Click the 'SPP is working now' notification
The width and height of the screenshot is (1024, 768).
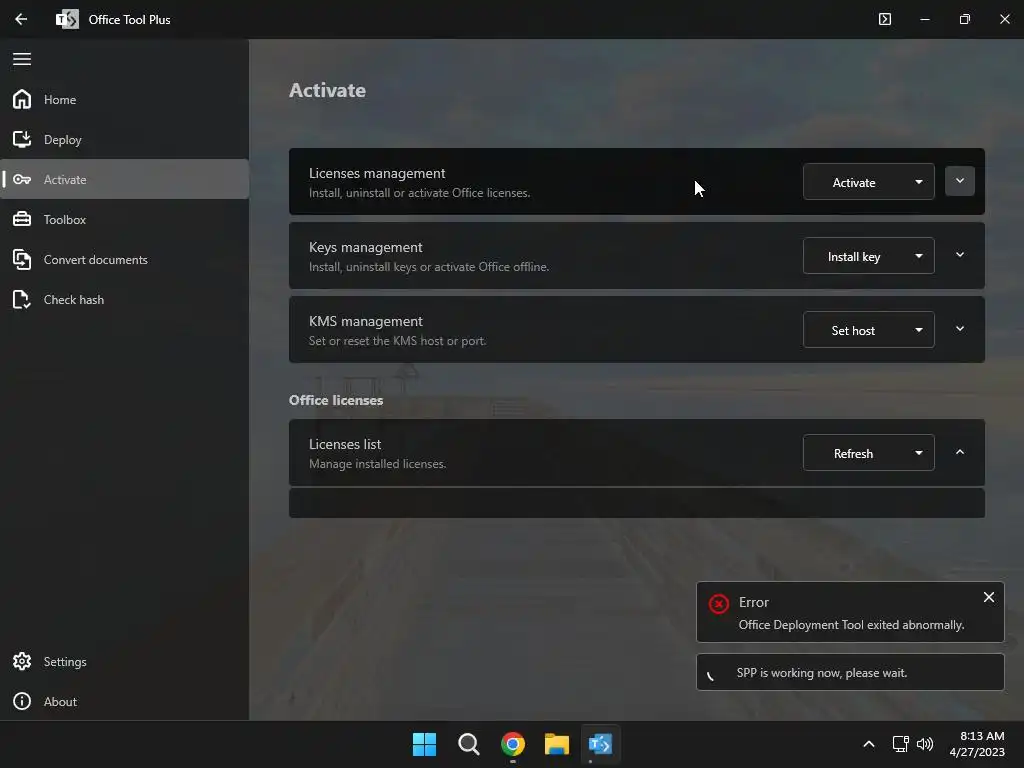click(x=850, y=672)
